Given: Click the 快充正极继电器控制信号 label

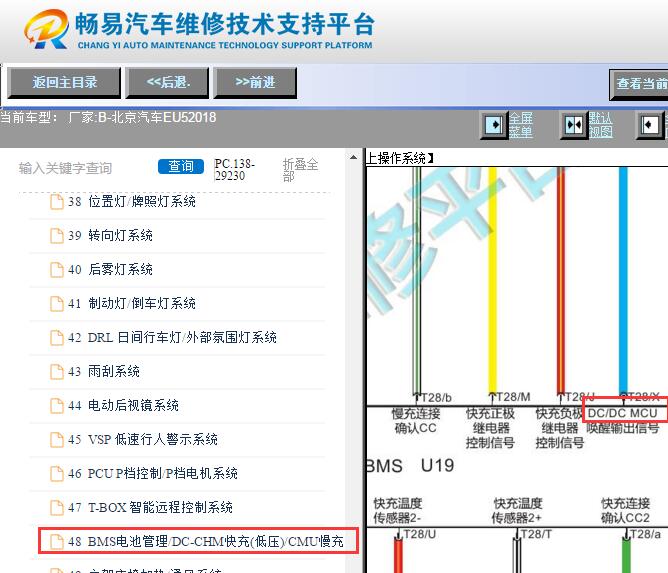Looking at the screenshot, I should tap(490, 428).
